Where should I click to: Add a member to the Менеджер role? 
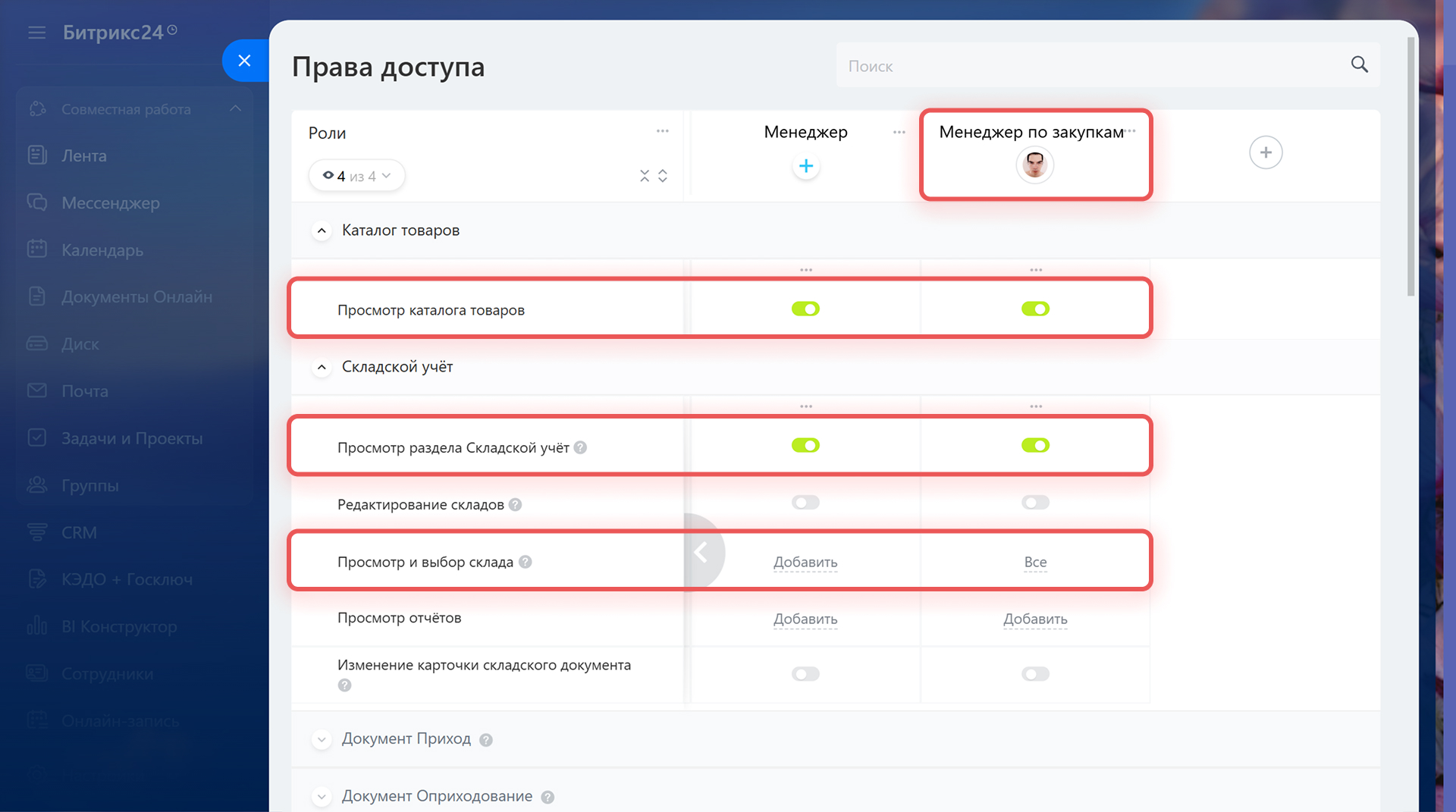pyautogui.click(x=806, y=166)
